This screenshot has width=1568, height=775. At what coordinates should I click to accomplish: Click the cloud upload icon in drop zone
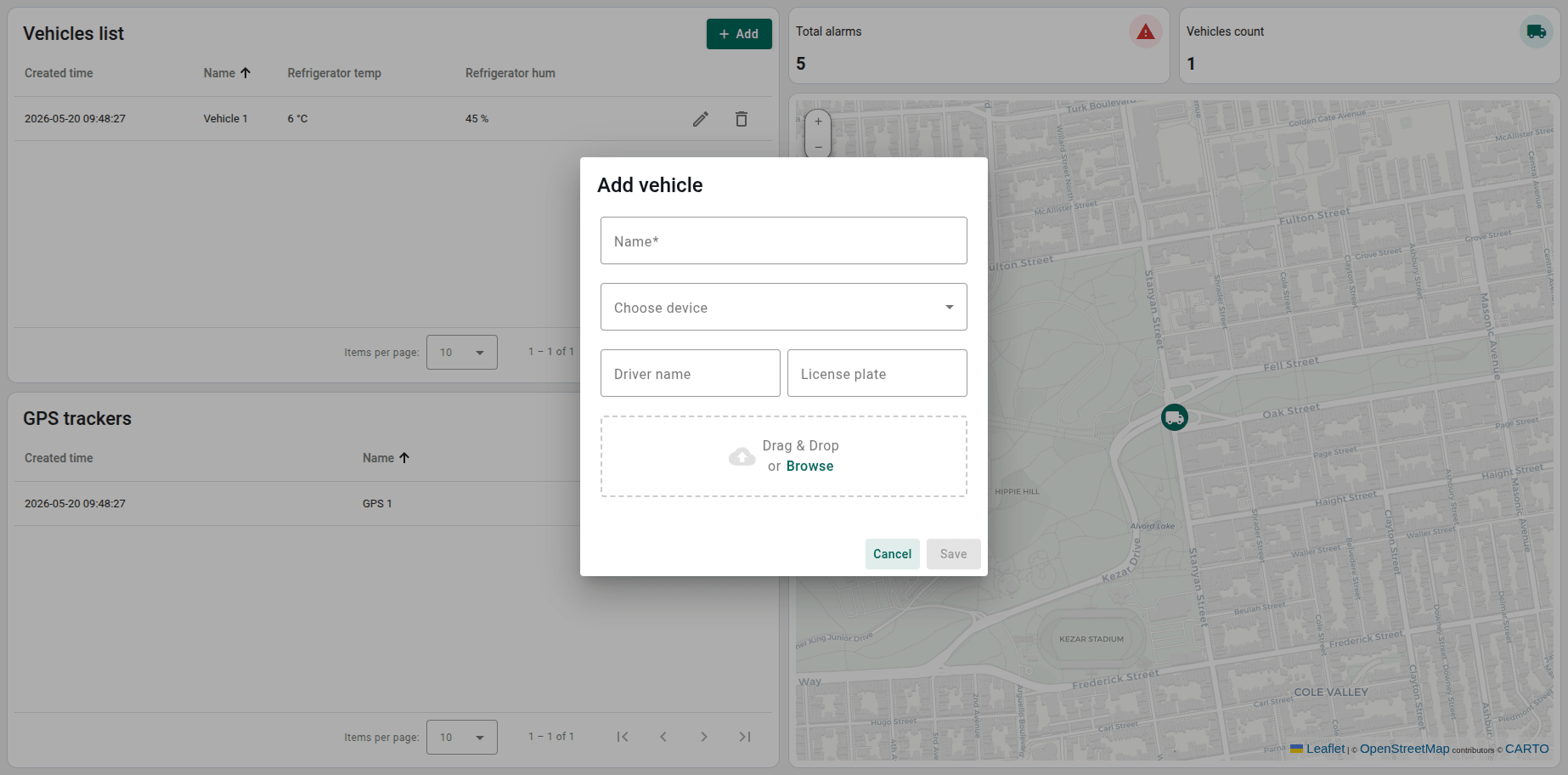(742, 456)
